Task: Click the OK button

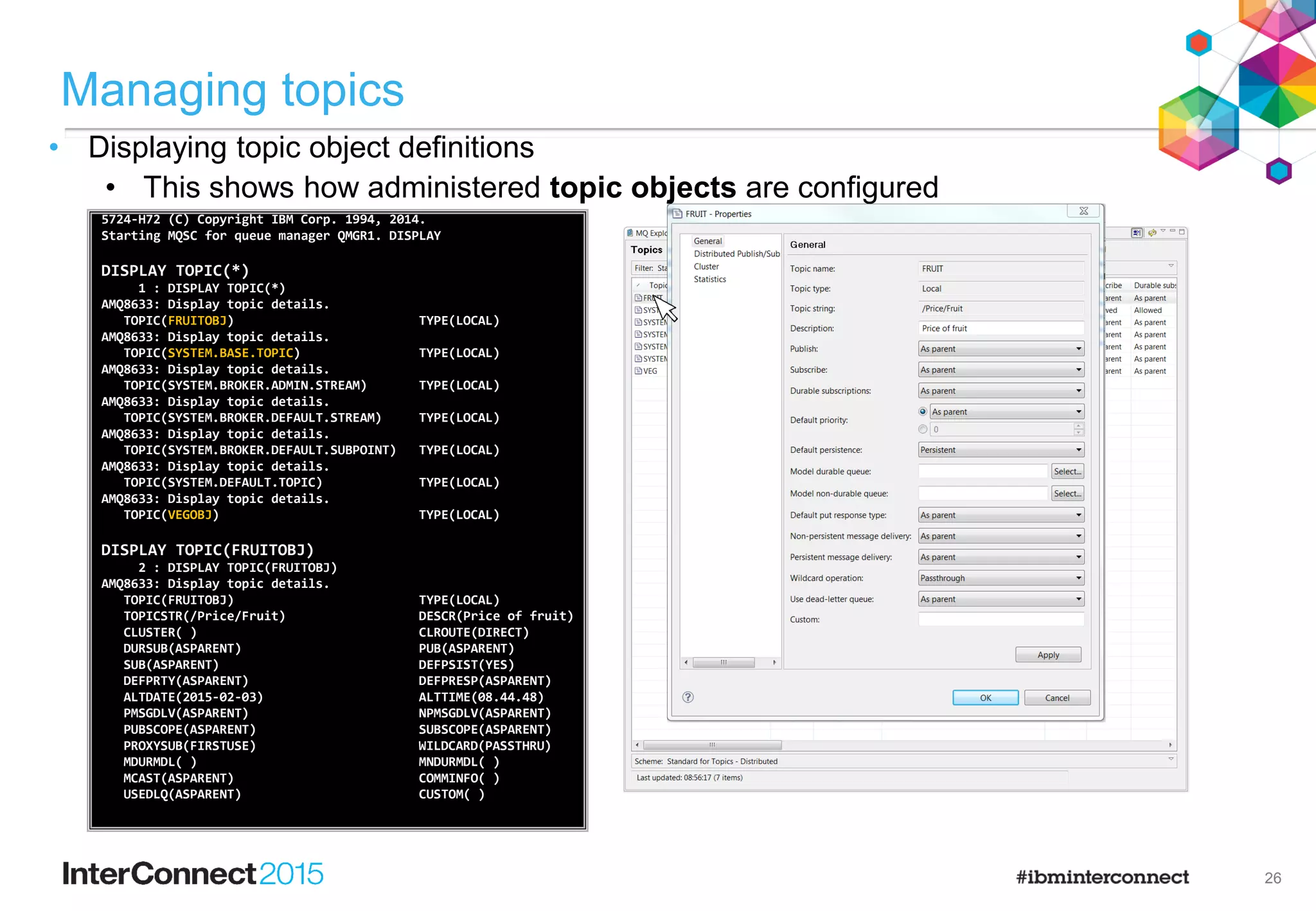Action: [985, 698]
